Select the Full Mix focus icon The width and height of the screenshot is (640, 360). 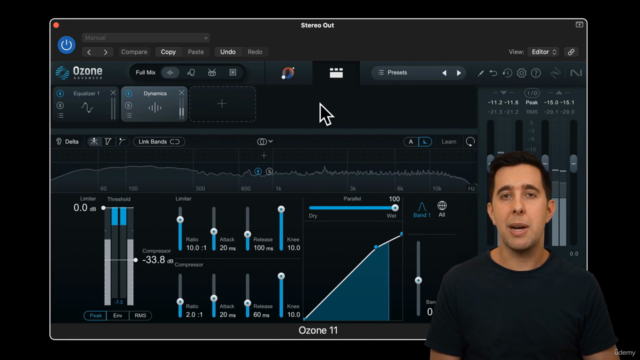tap(170, 73)
